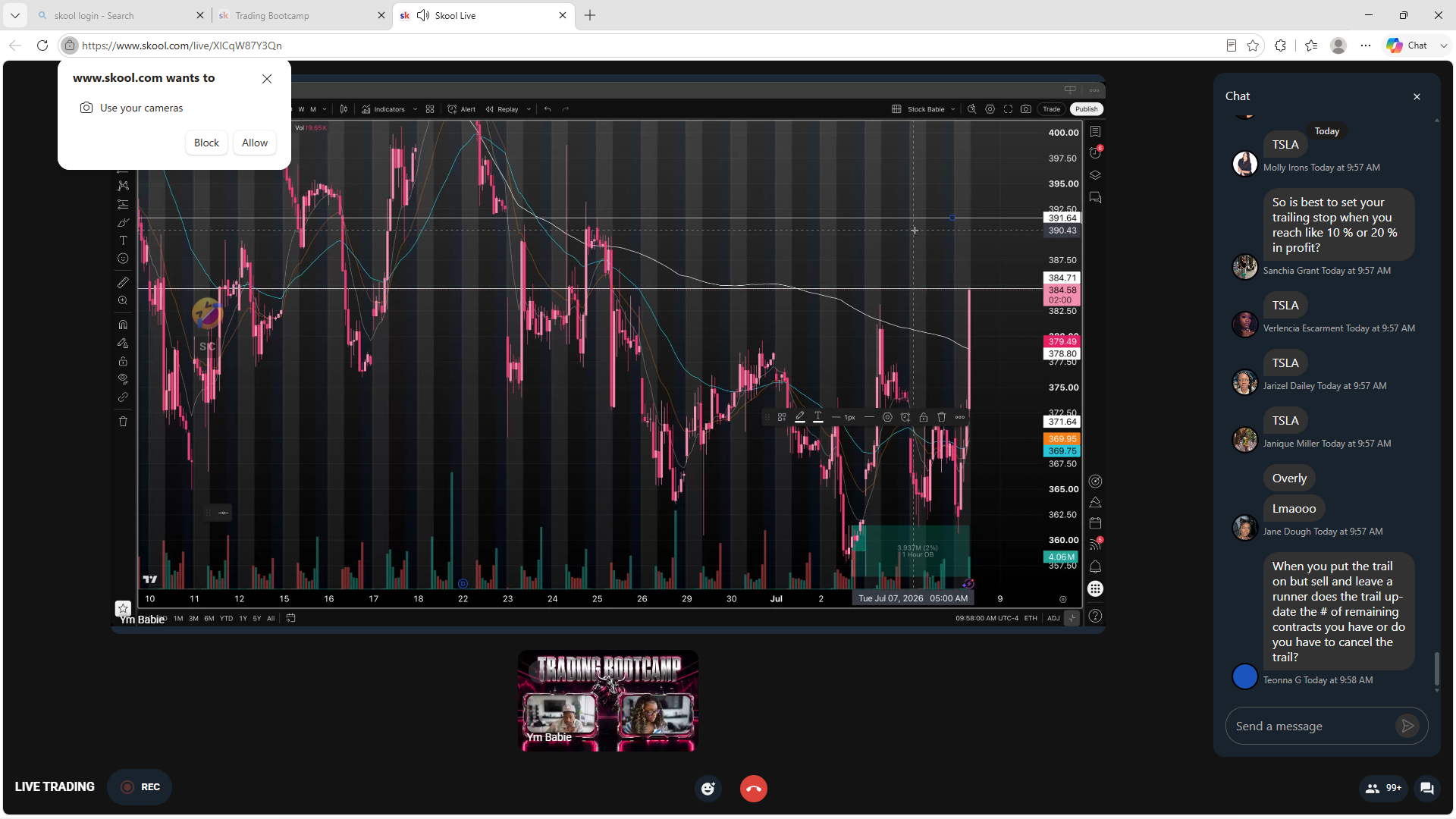Enter chart fullscreen mode icon
The height and width of the screenshot is (819, 1456).
(x=1008, y=109)
